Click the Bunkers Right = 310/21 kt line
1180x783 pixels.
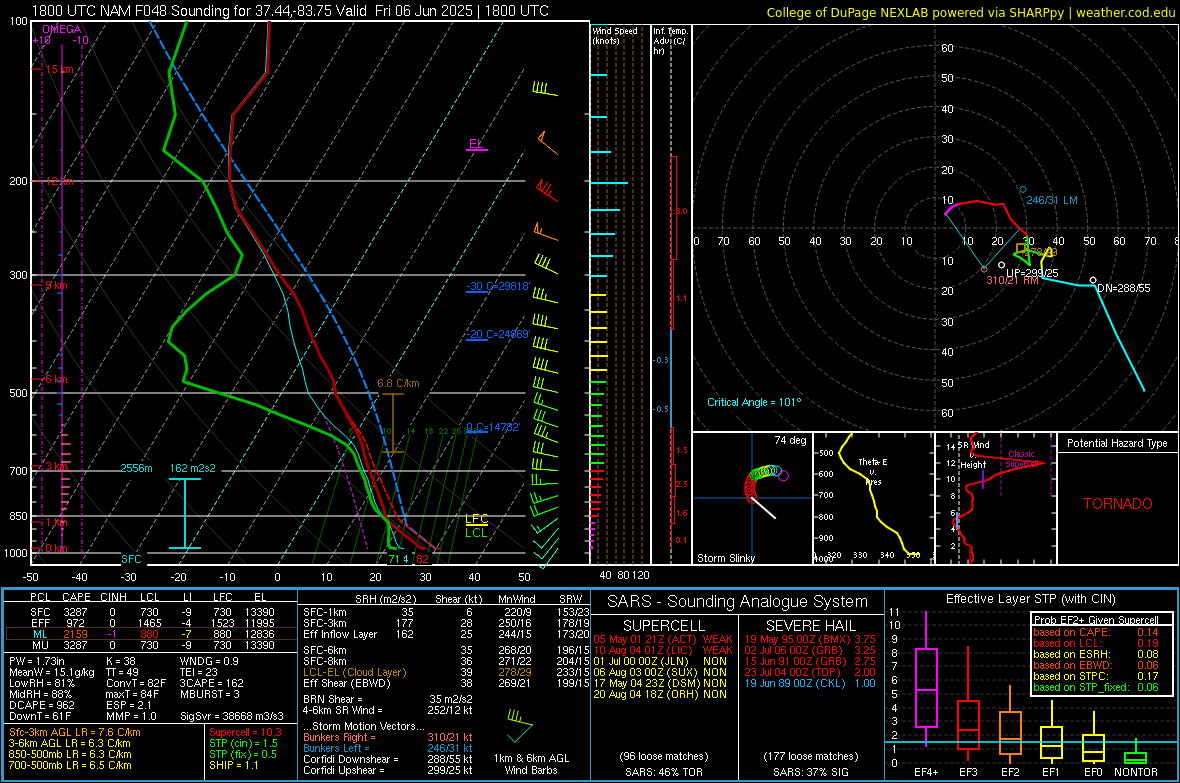[388, 737]
